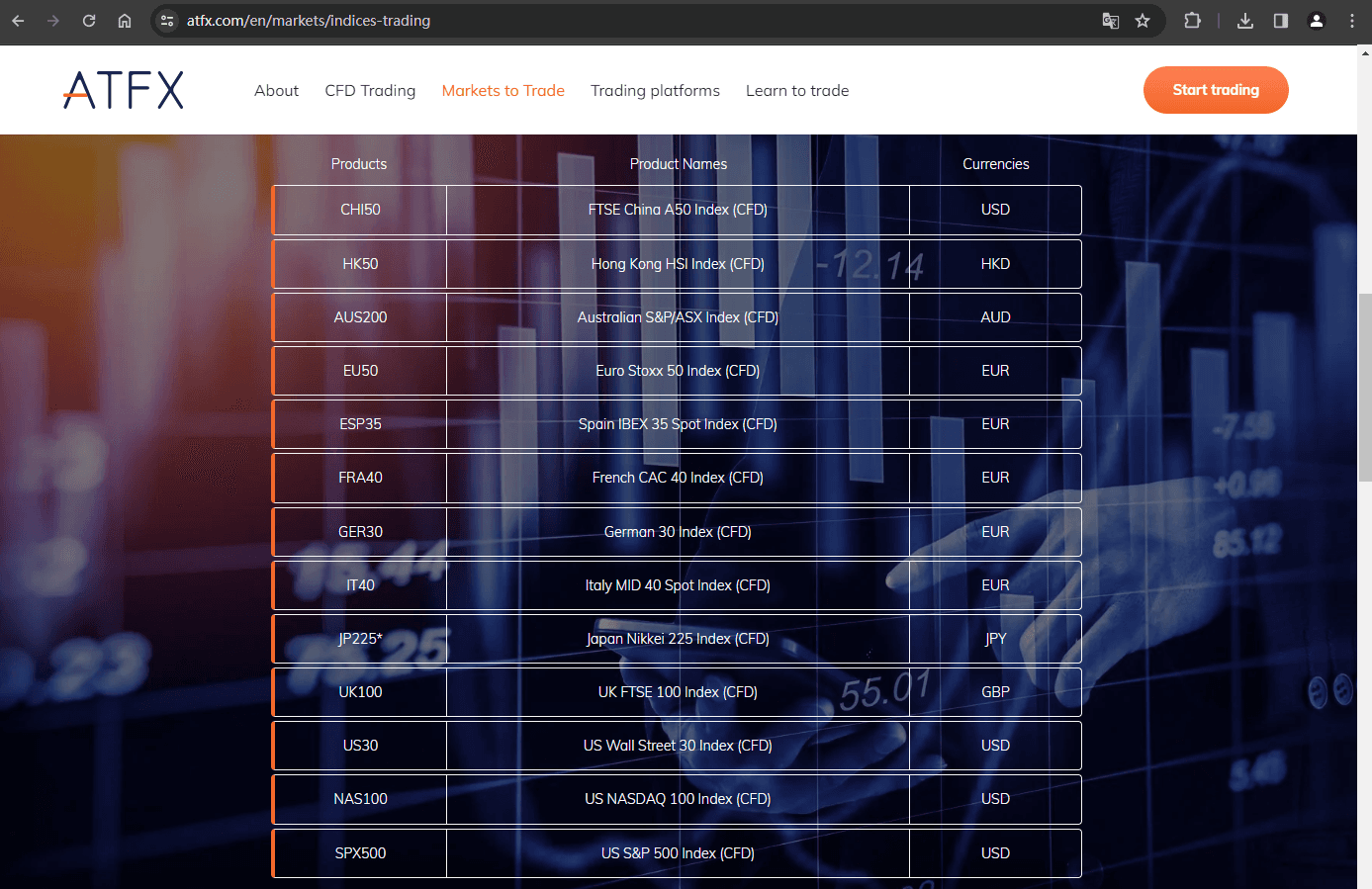Screen dimensions: 1372x889
Task: Click Spain IBEX 35 Spot Index (CFD)
Action: pos(678,424)
